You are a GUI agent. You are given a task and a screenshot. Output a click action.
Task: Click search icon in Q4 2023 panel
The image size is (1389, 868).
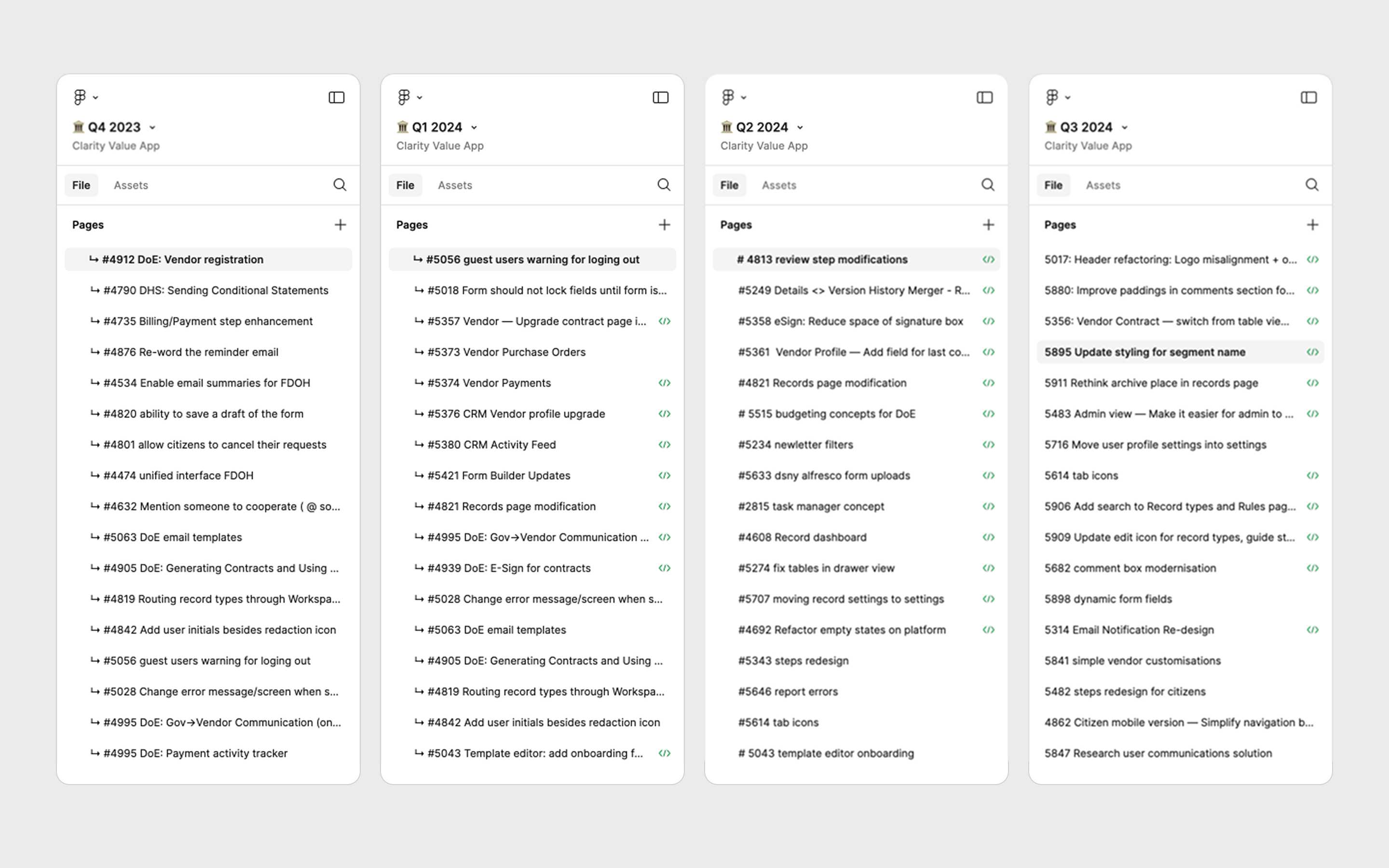(340, 185)
